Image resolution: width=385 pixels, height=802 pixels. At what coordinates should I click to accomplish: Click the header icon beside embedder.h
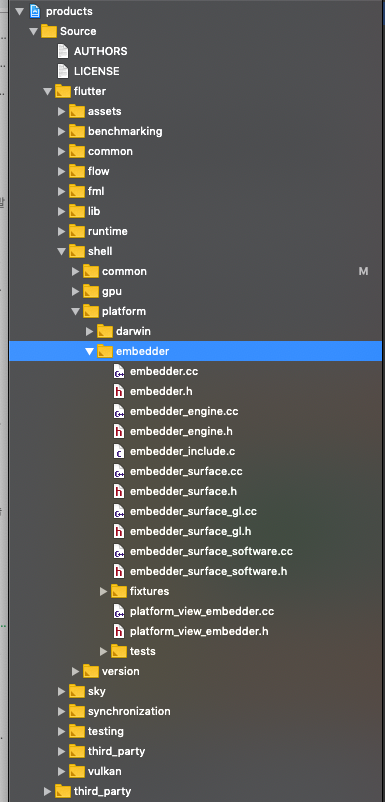[119, 391]
